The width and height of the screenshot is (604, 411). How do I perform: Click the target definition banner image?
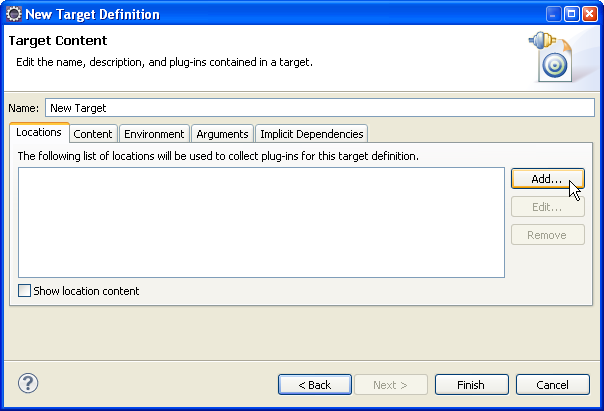coord(551,57)
